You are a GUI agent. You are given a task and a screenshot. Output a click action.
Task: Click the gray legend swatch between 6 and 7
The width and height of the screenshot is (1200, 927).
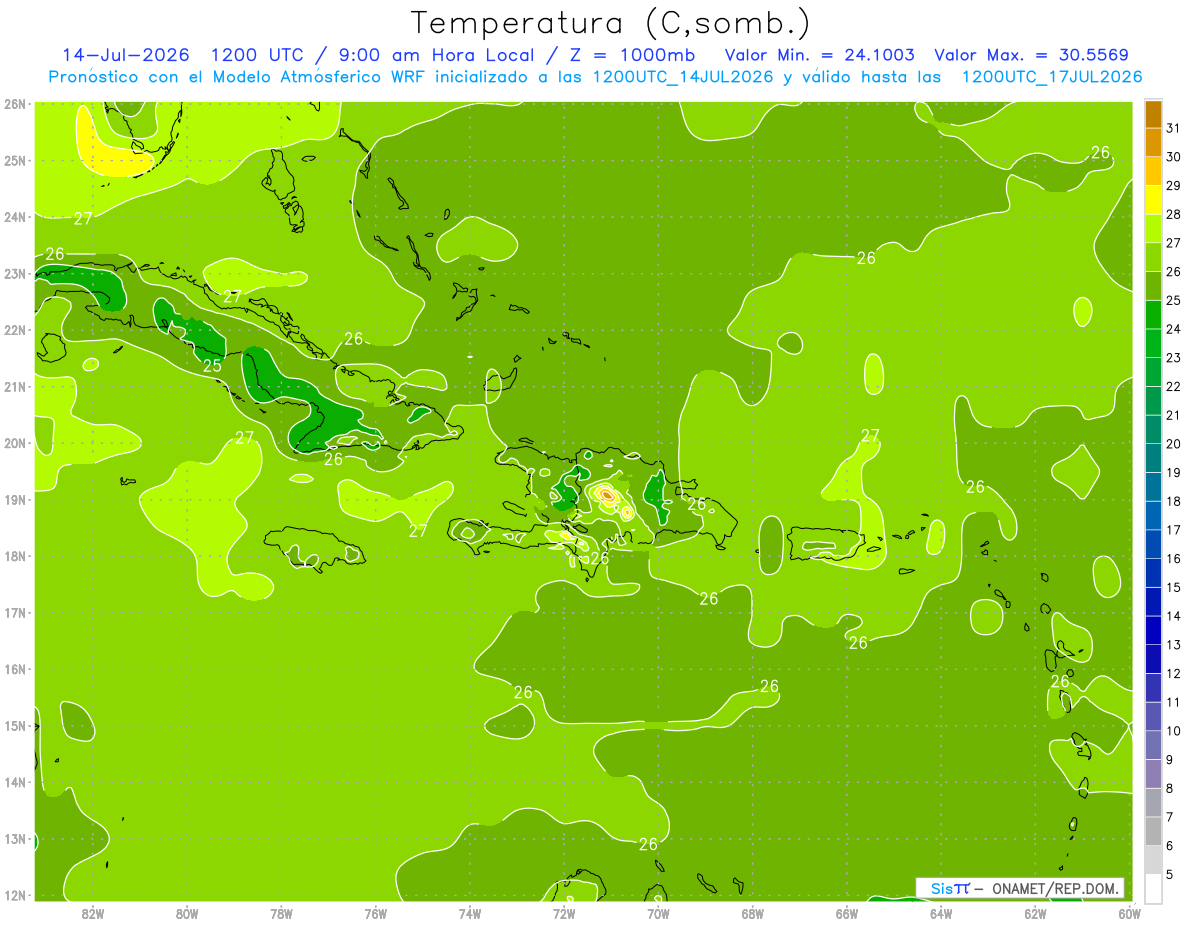coord(1153,831)
